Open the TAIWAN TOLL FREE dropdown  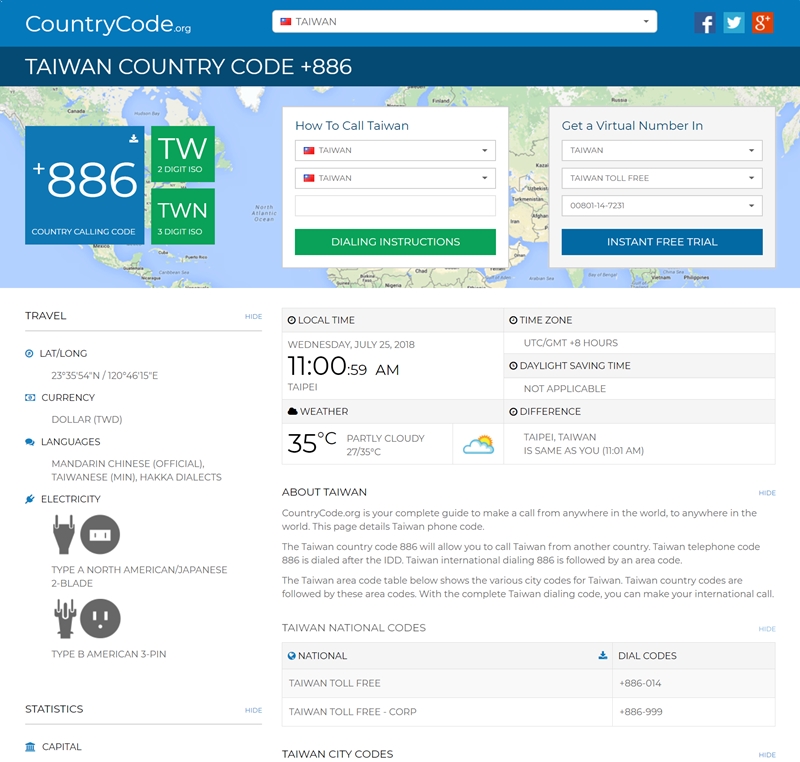662,178
